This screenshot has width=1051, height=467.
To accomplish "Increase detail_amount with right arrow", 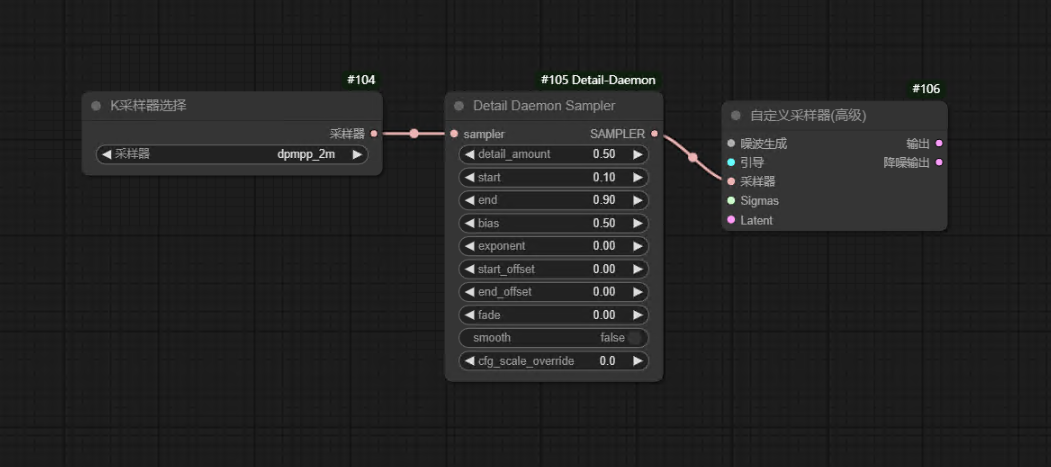I will 637,155.
